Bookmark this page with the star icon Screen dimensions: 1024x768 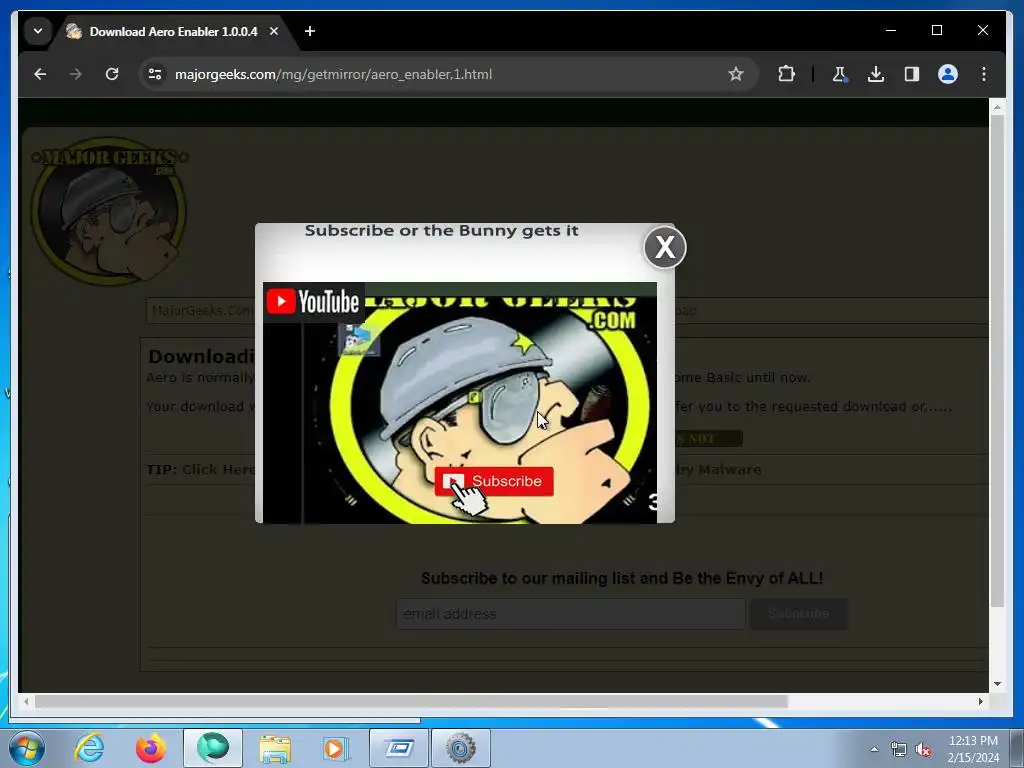point(736,74)
